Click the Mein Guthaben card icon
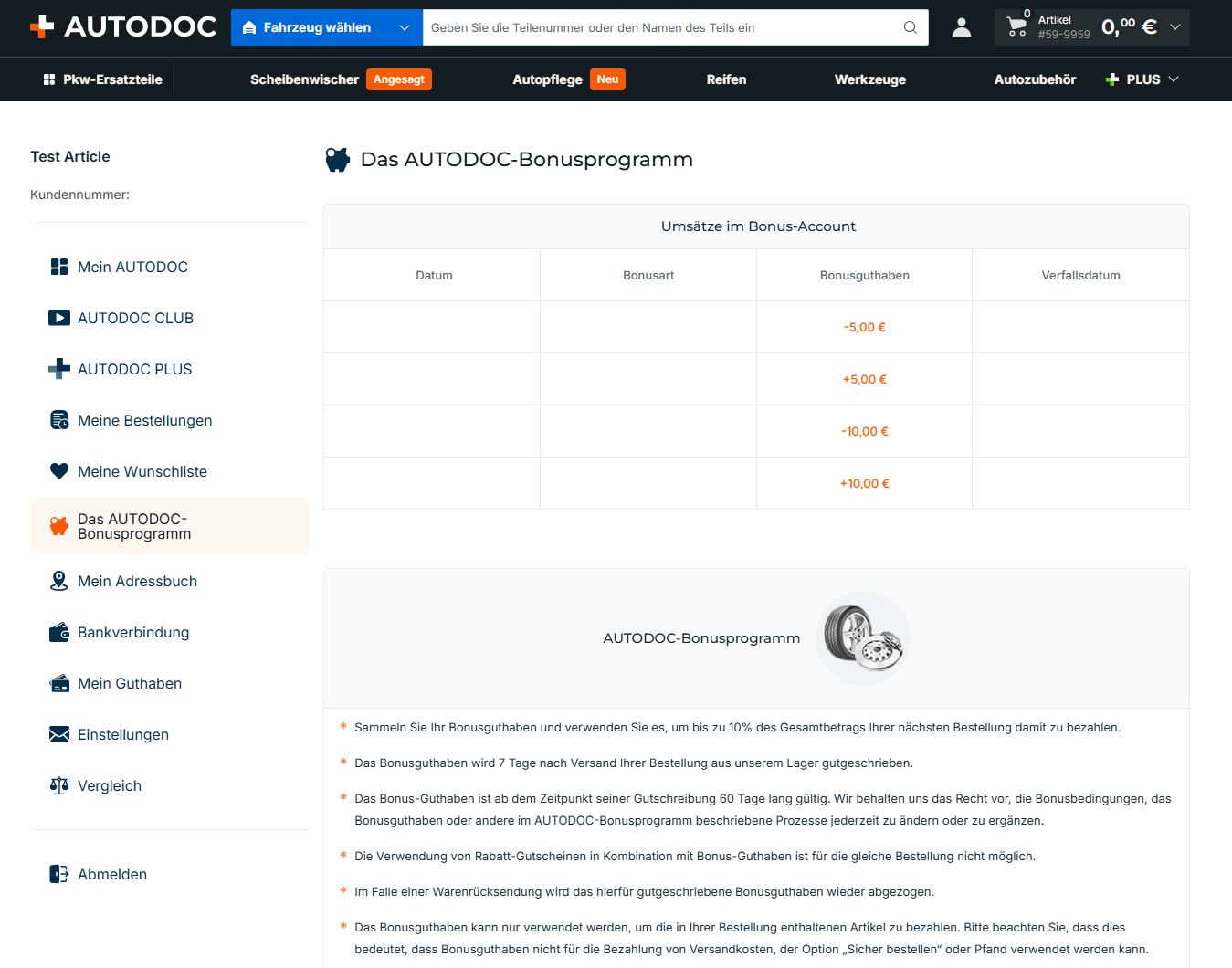Viewport: 1232px width, 968px height. coord(59,683)
